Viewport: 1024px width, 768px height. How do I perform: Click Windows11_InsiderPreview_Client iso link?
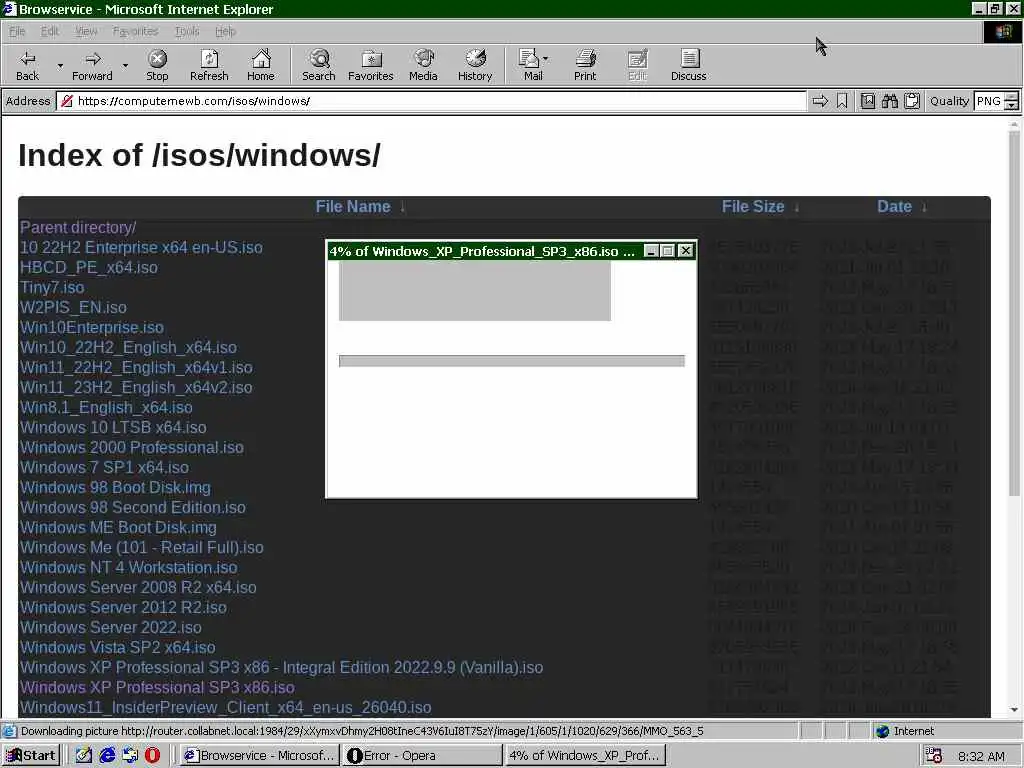tap(225, 707)
